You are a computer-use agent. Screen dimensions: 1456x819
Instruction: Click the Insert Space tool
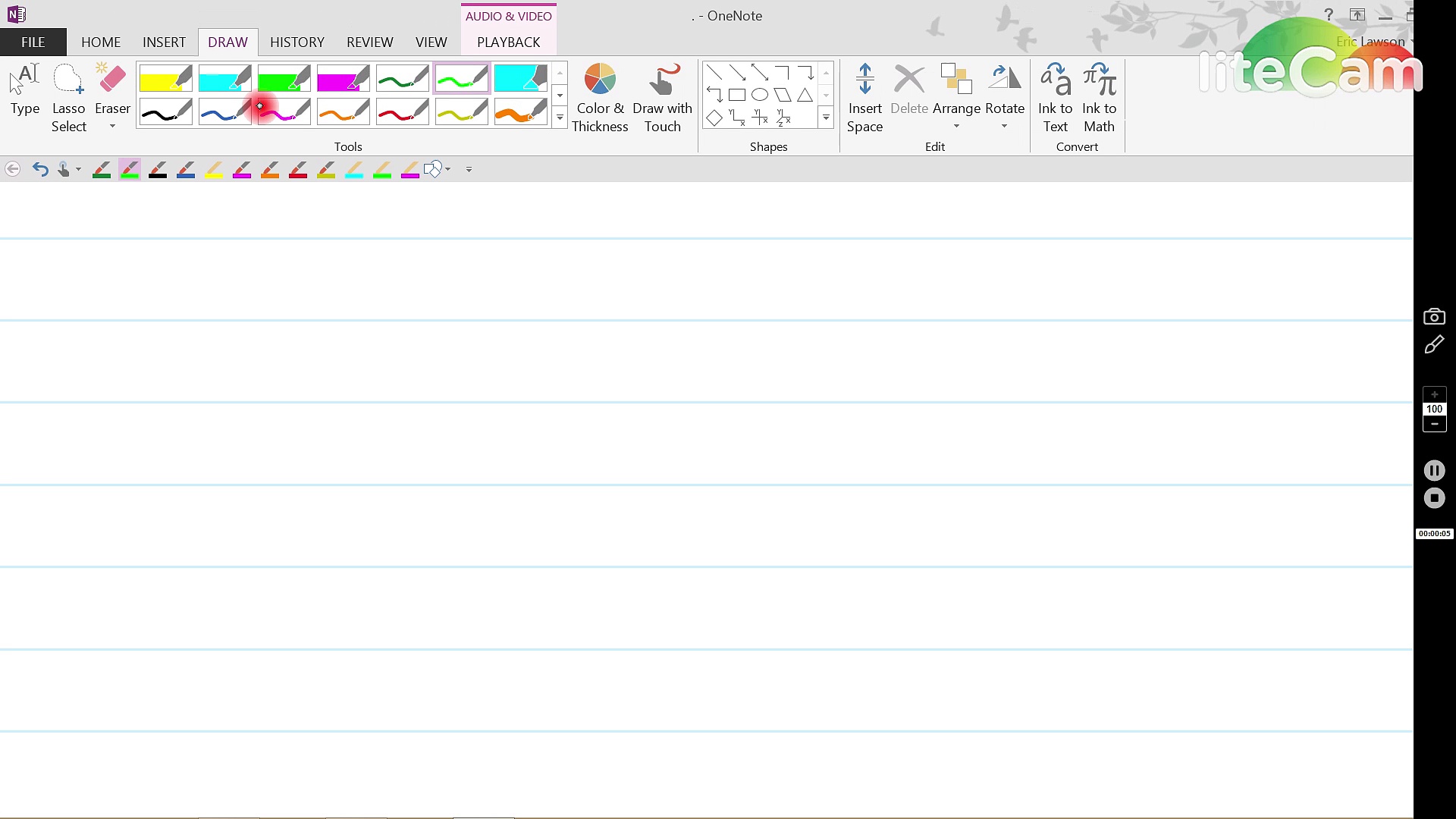pos(864,99)
